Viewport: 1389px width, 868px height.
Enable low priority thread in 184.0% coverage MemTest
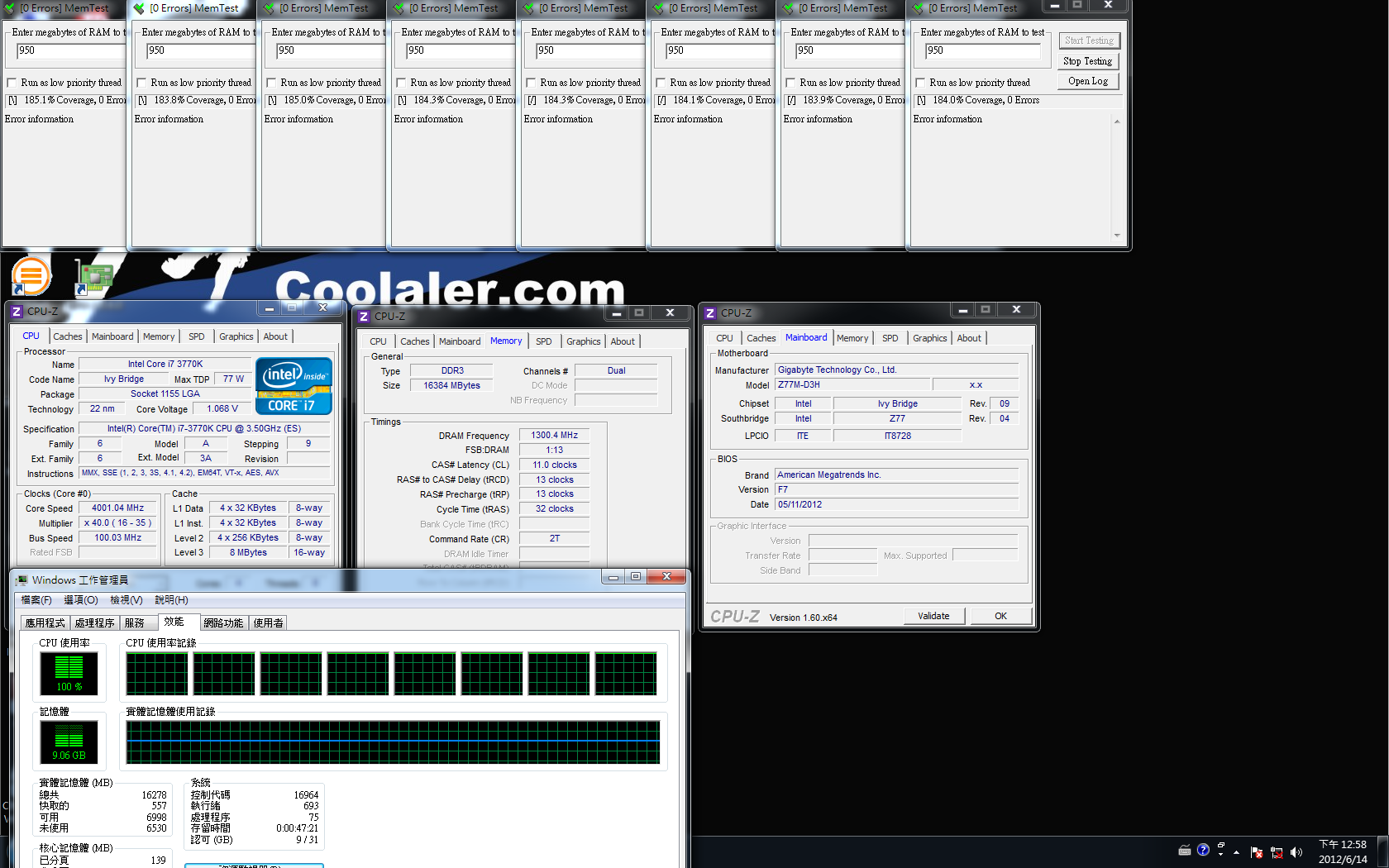tap(920, 83)
